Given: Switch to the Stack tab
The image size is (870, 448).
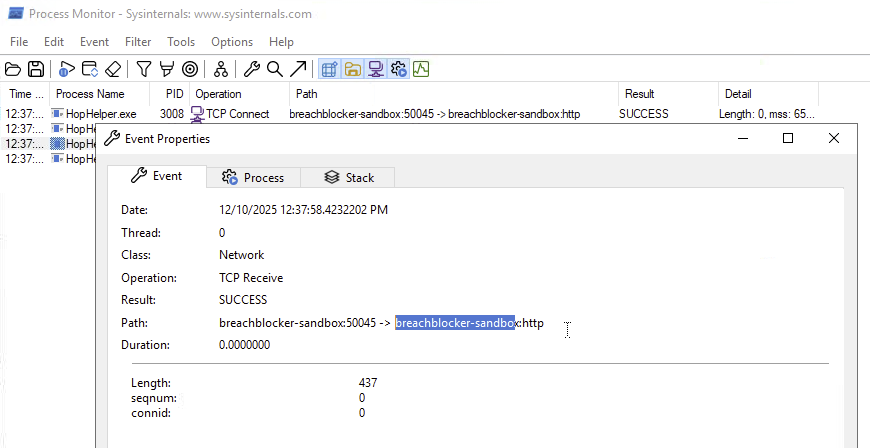Looking at the screenshot, I should (348, 178).
